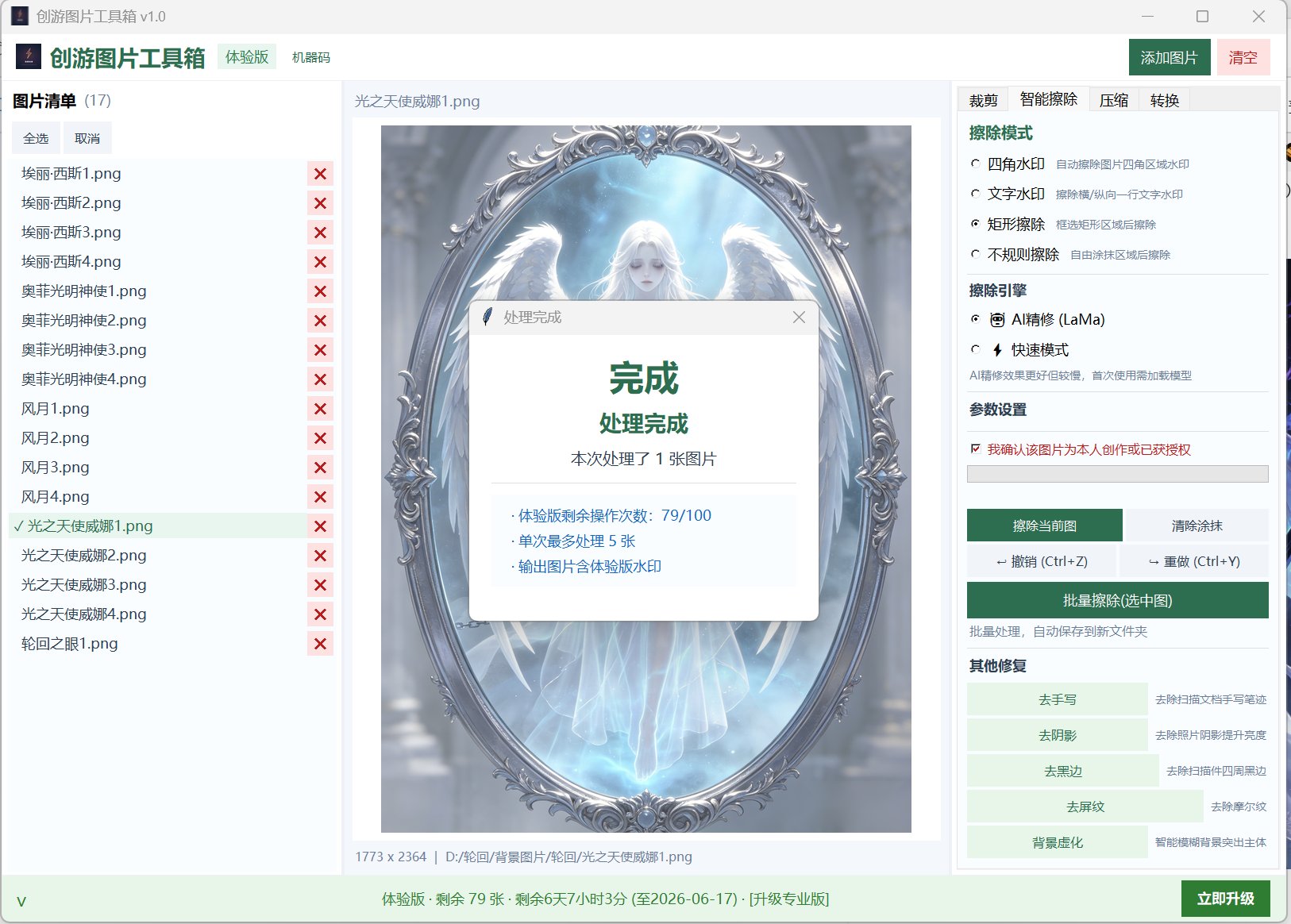Screen dimensions: 1291x924
Task: Click 去手写 repair button
Action: (x=1058, y=699)
